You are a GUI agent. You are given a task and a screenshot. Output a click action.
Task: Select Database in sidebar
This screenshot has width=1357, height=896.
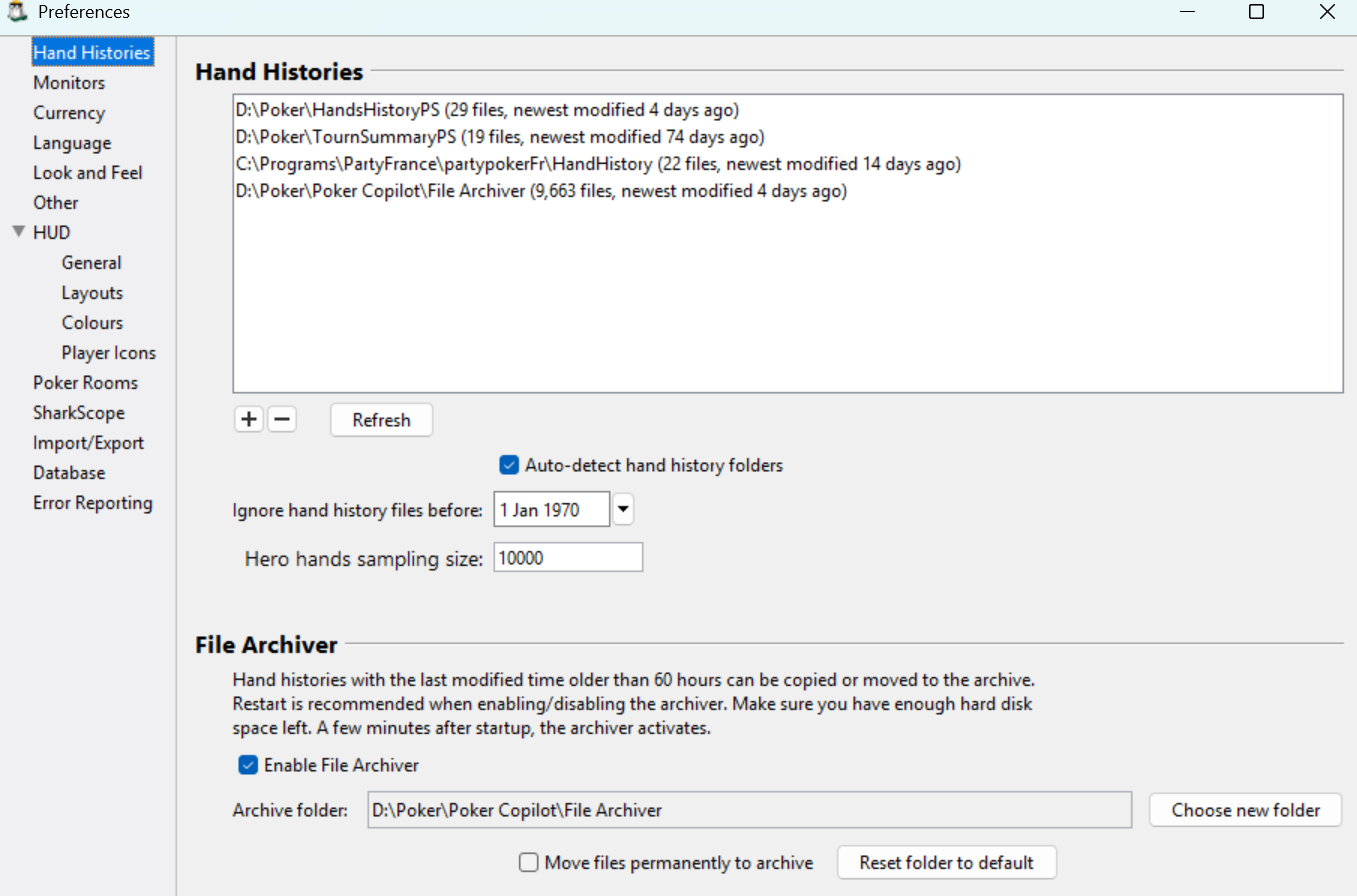[x=69, y=472]
